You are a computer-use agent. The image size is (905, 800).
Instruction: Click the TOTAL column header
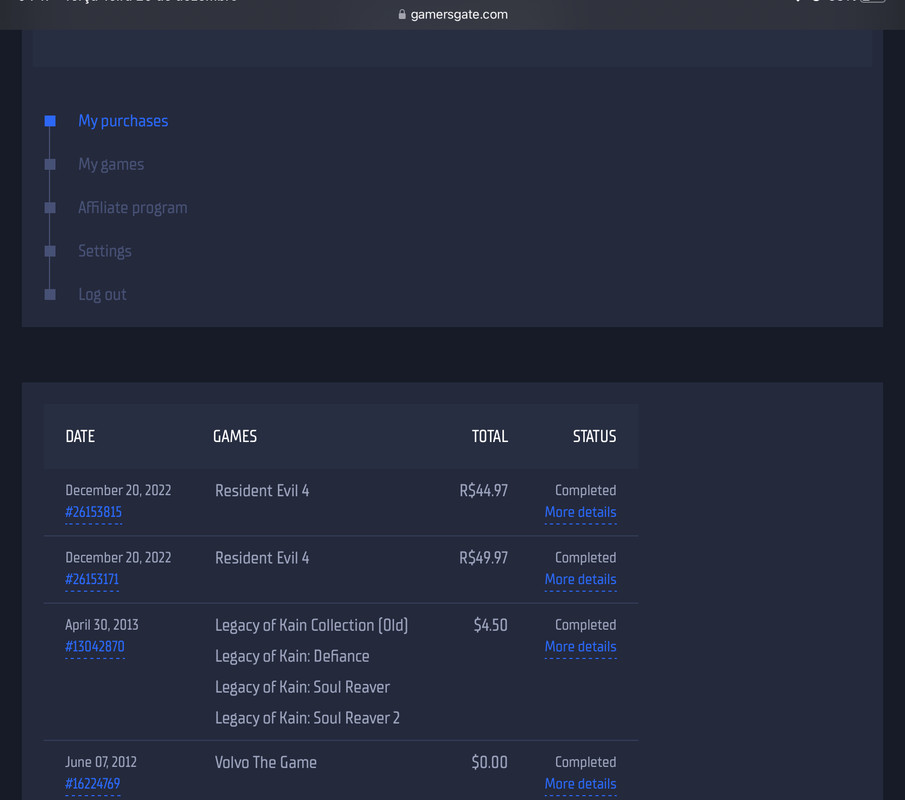point(489,436)
